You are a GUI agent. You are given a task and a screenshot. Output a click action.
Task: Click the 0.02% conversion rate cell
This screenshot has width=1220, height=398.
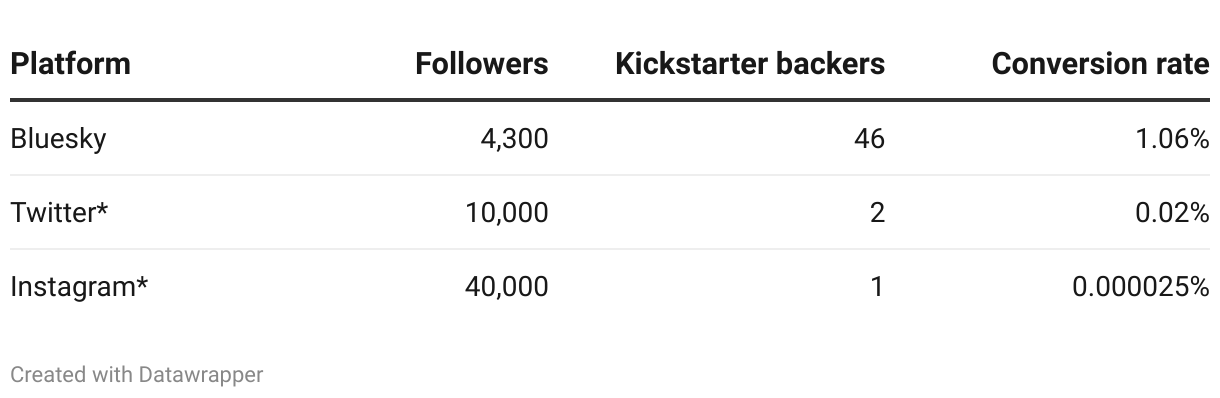(1171, 213)
